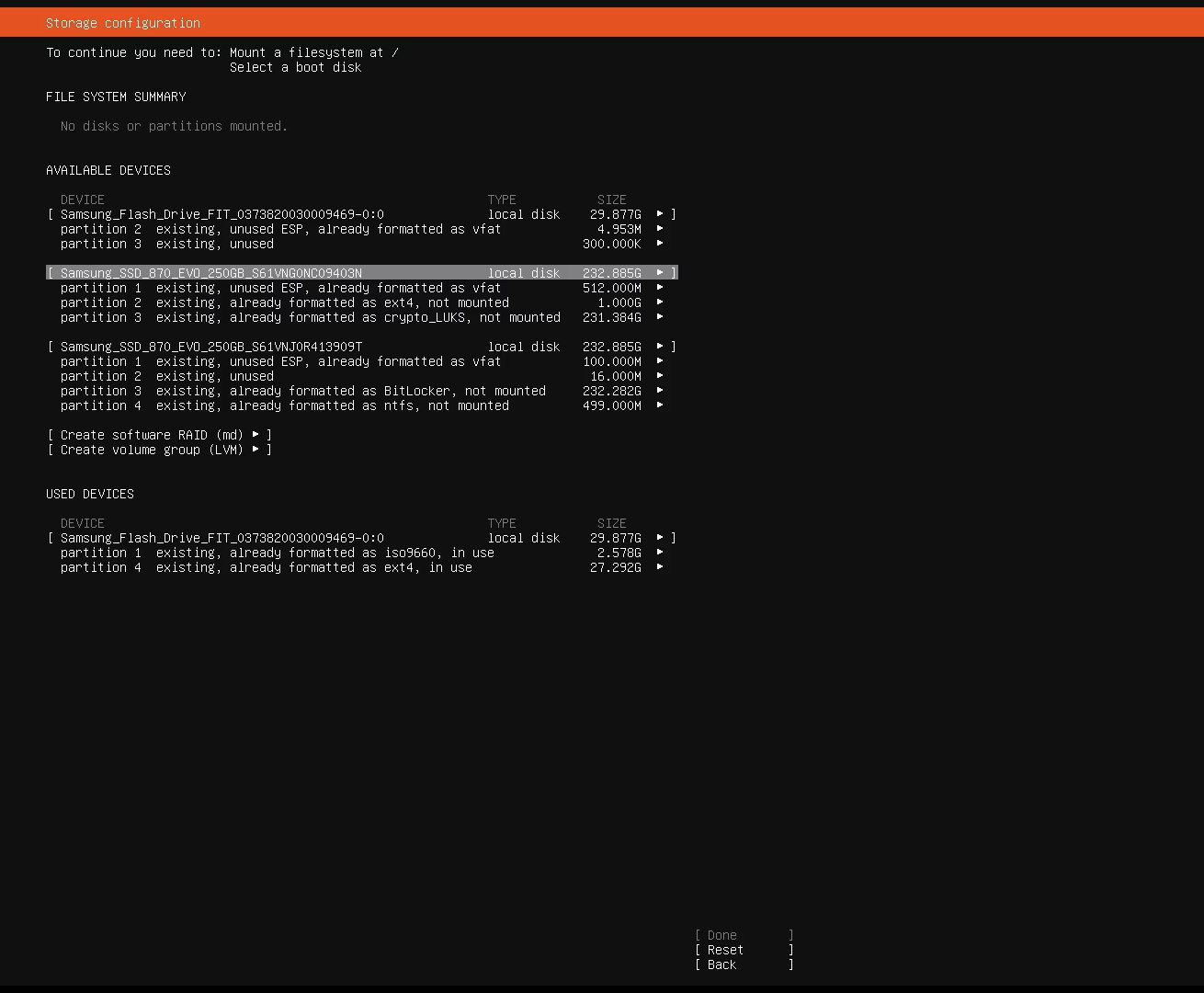Open Create volume group (LVM) menu
The height and width of the screenshot is (993, 1204).
(x=160, y=450)
